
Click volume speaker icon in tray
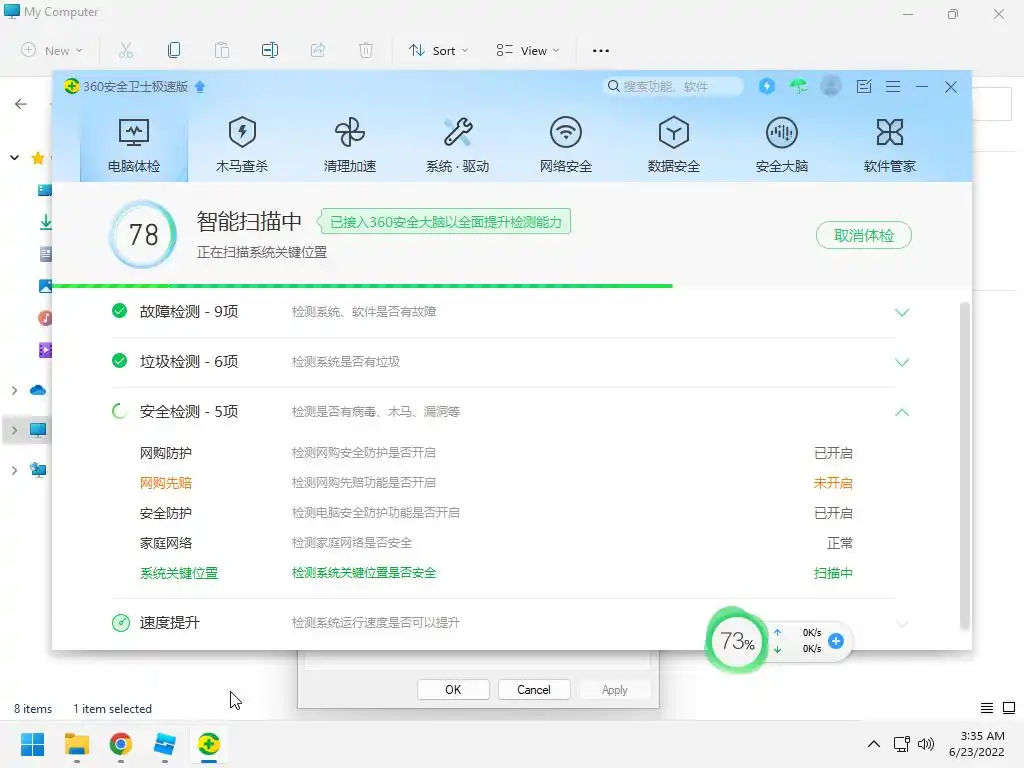pyautogui.click(x=926, y=744)
